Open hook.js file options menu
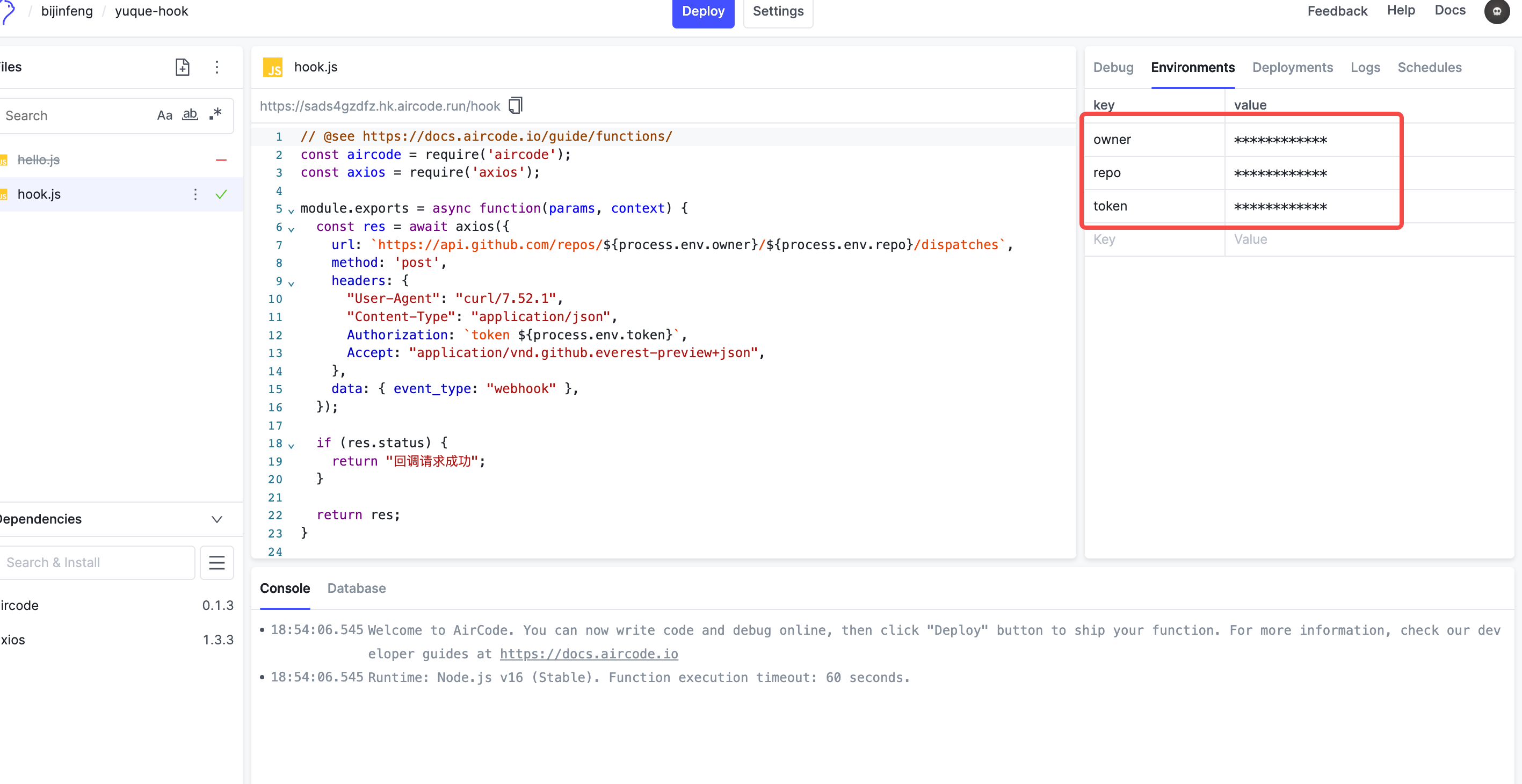The image size is (1522, 784). coord(195,194)
